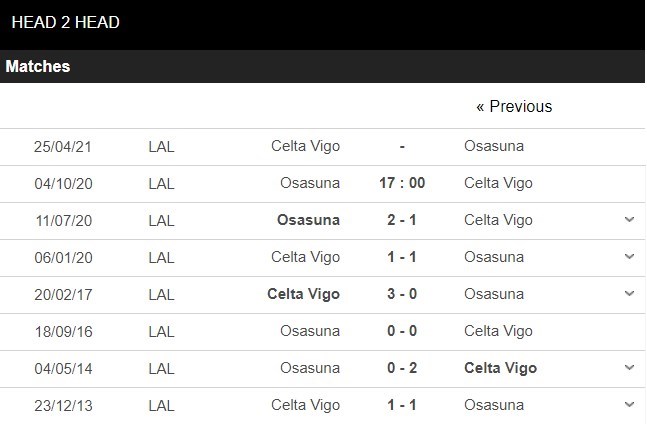The width and height of the screenshot is (647, 424).
Task: Open the 0 - 2 score on 04/05/14
Action: click(x=402, y=367)
